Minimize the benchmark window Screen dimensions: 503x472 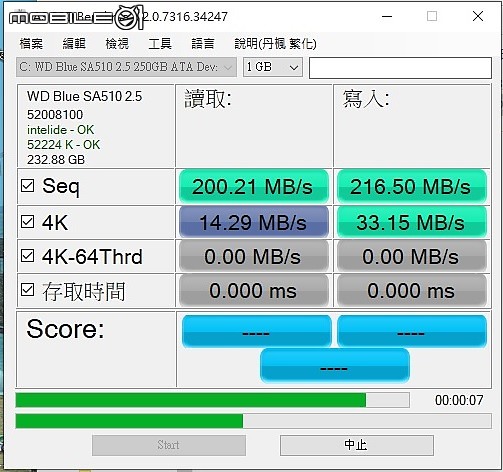coord(387,16)
